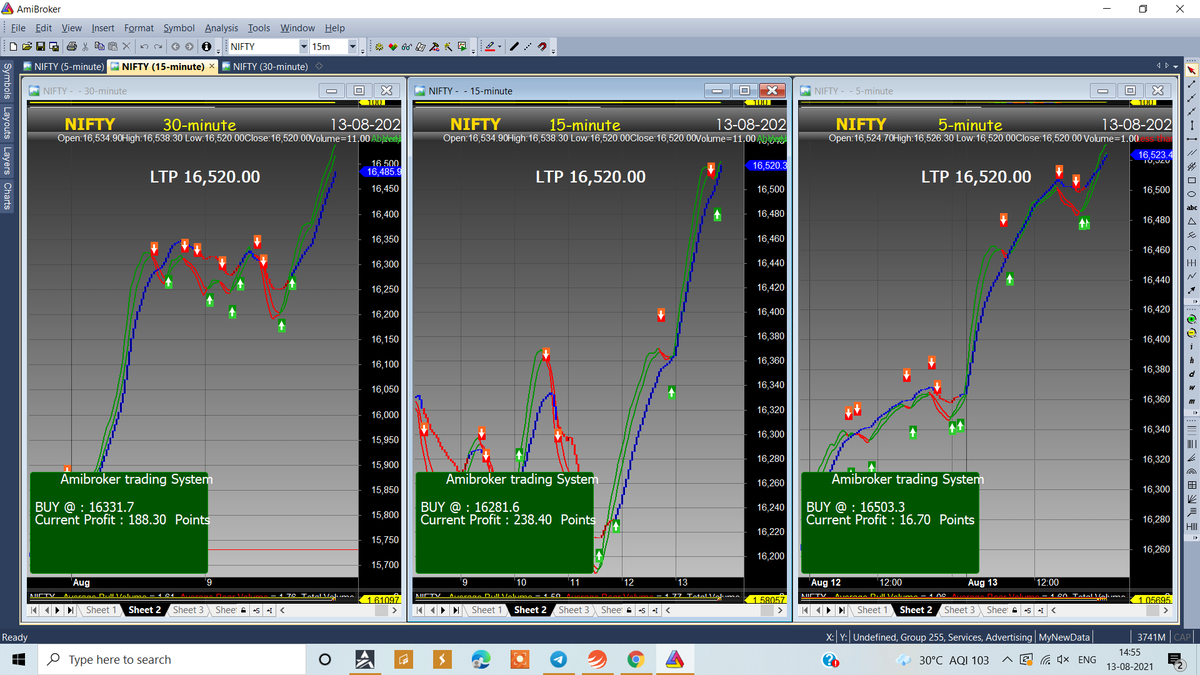Open the Tools menu

pyautogui.click(x=259, y=28)
